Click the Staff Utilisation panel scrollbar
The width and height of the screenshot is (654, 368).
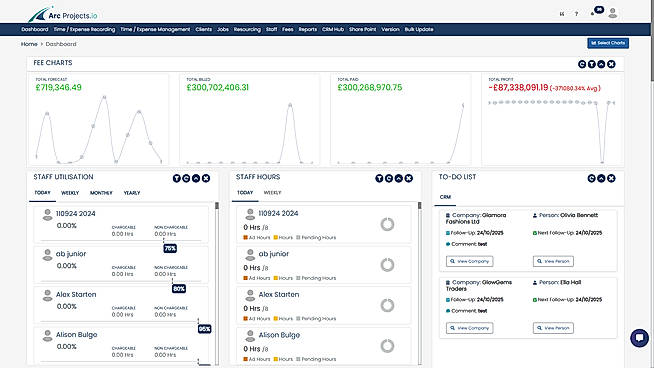[x=217, y=284]
